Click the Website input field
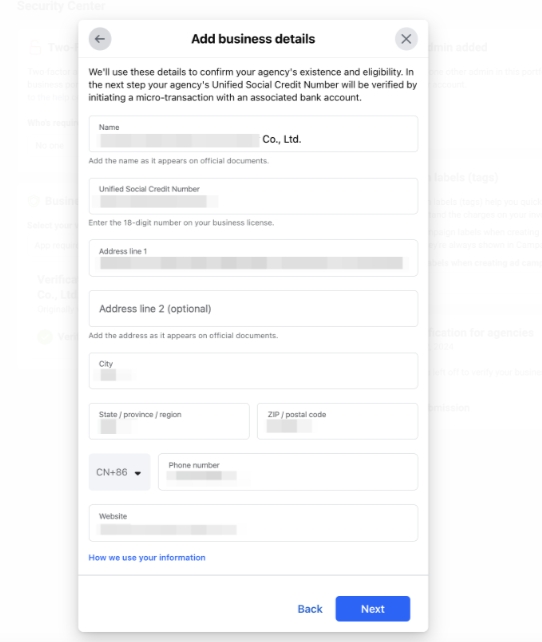Viewport: 542px width, 642px height. tap(253, 523)
